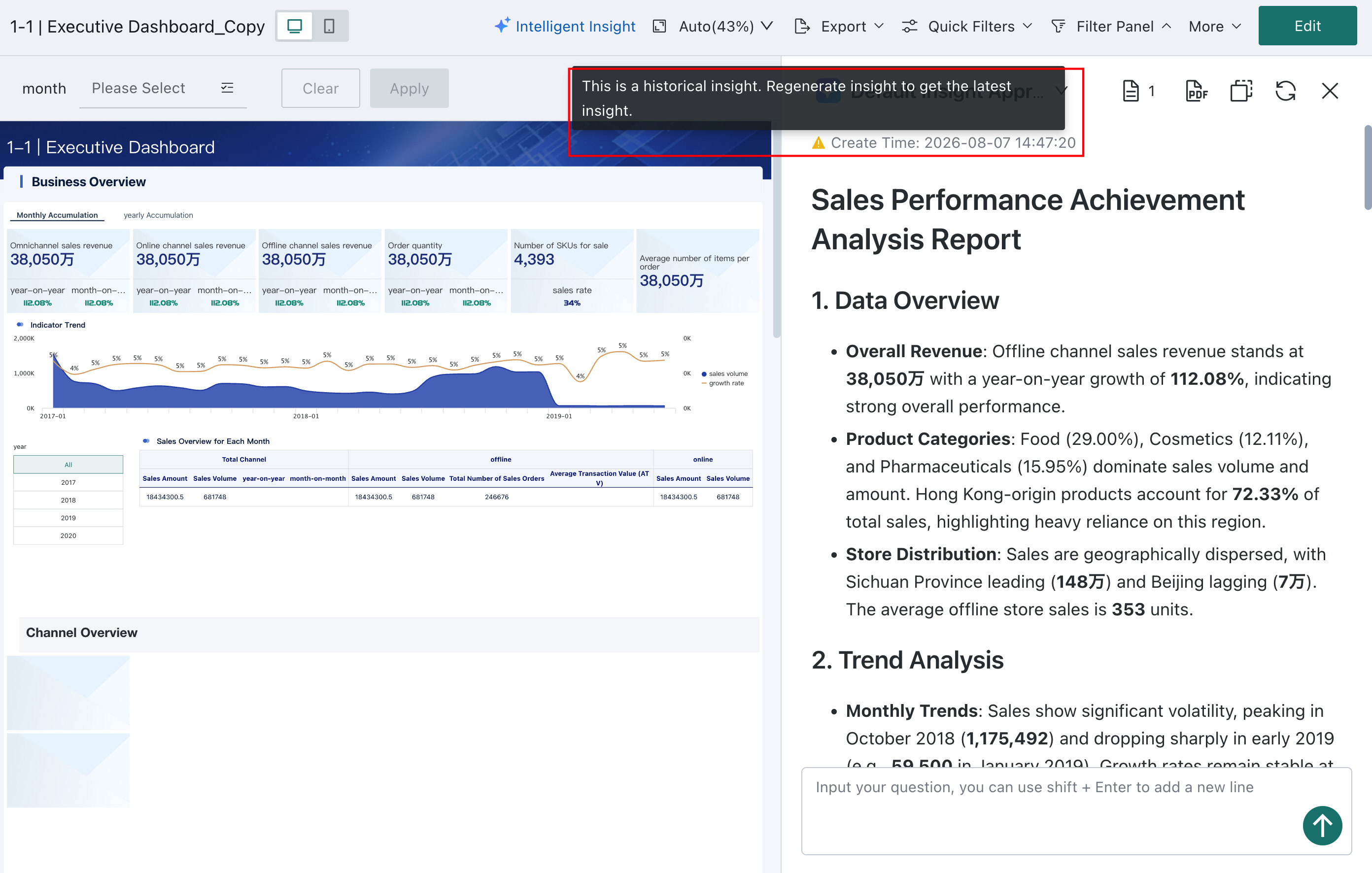The height and width of the screenshot is (873, 1372).
Task: Click the year-on-year column header
Action: coord(263,478)
